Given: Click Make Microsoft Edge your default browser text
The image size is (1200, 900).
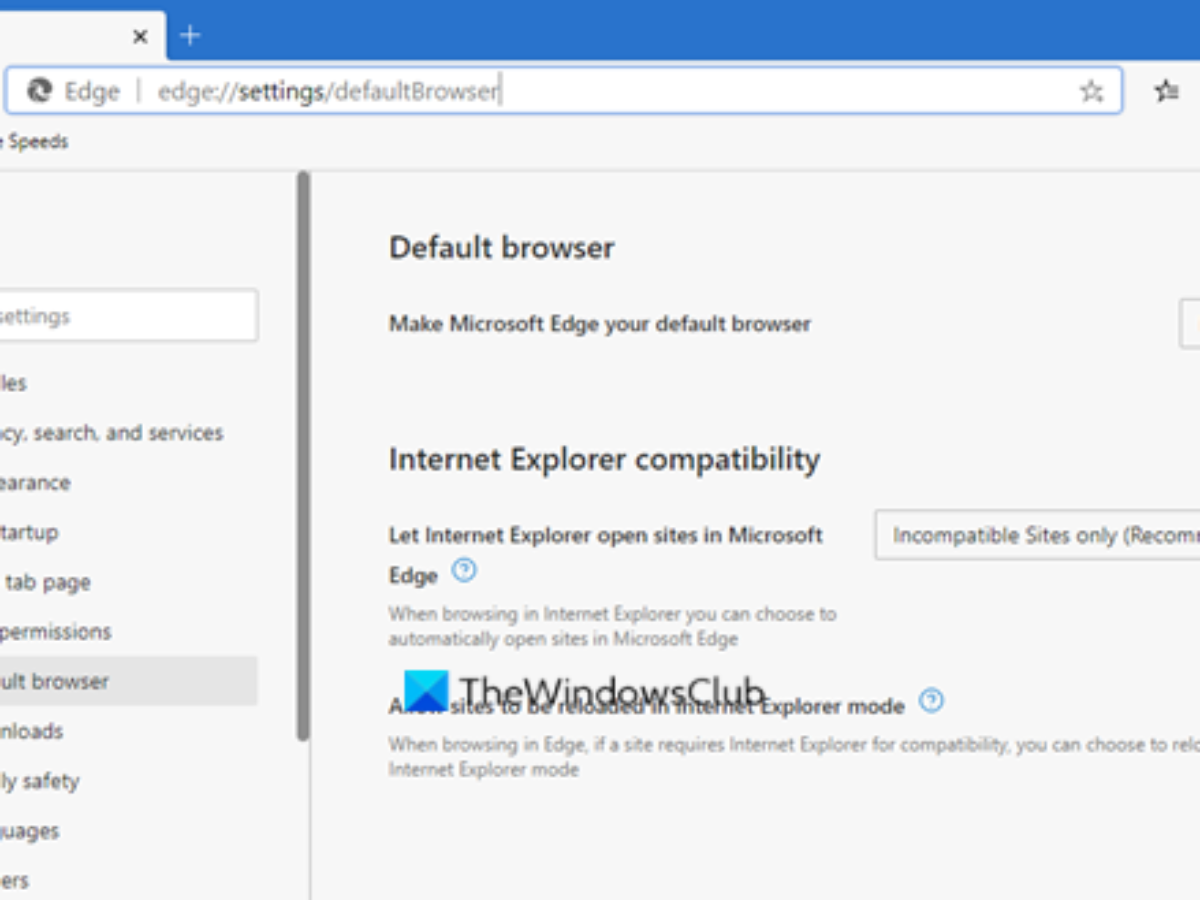Looking at the screenshot, I should (600, 324).
